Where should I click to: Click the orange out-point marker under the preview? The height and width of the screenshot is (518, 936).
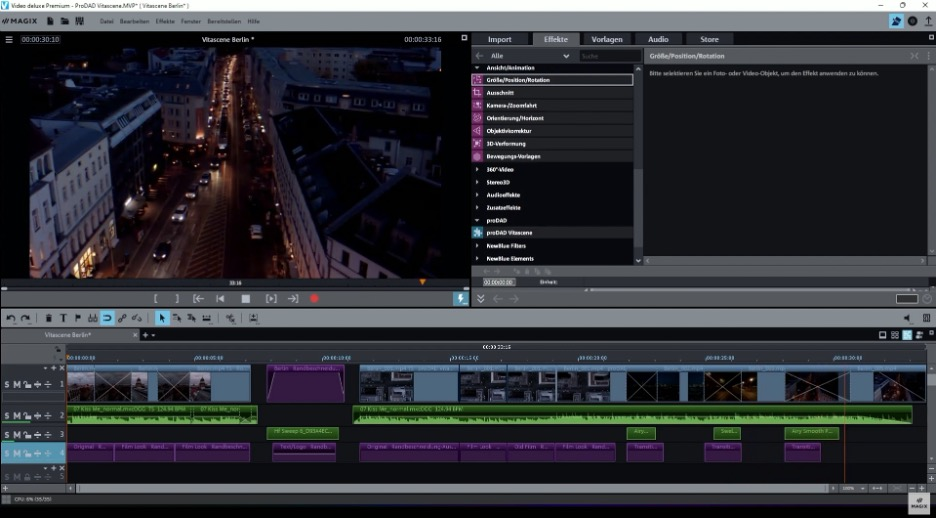click(423, 282)
